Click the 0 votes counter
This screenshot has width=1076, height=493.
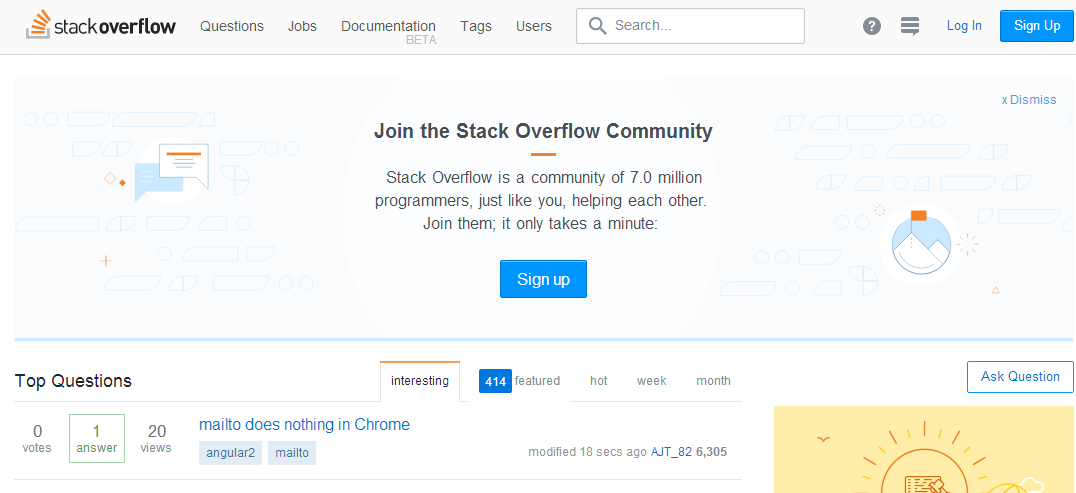coord(37,438)
